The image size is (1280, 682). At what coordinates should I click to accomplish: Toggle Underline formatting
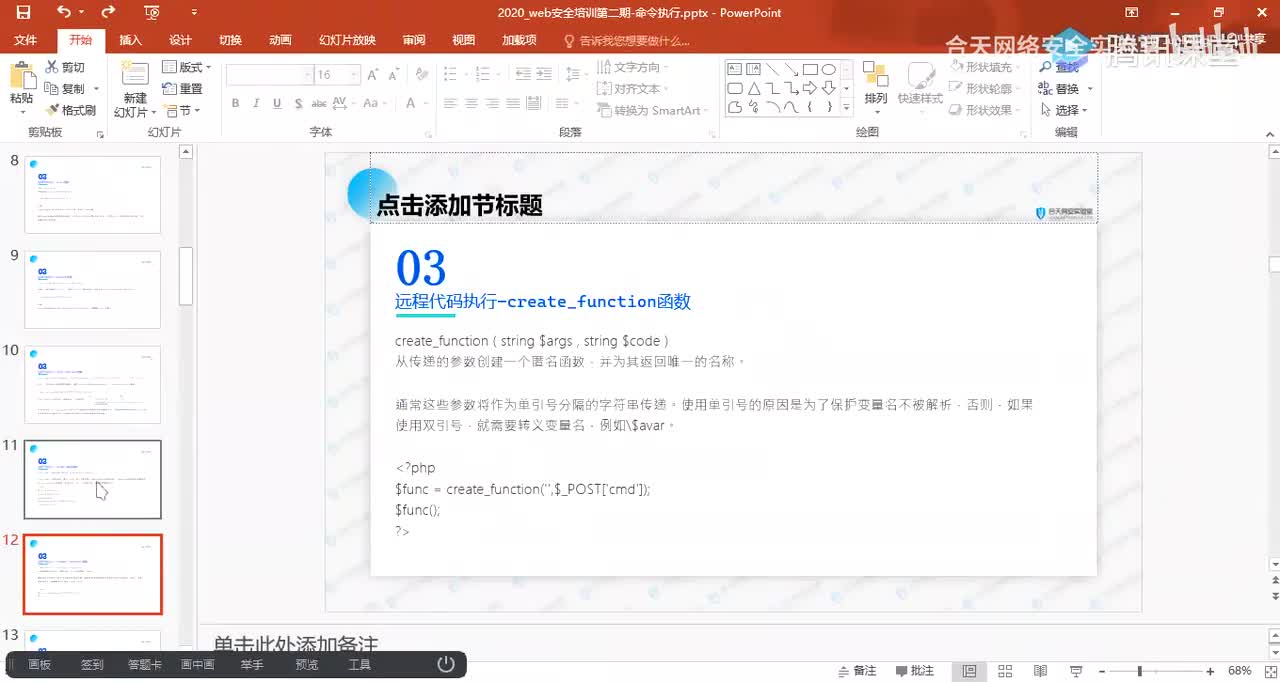(277, 103)
